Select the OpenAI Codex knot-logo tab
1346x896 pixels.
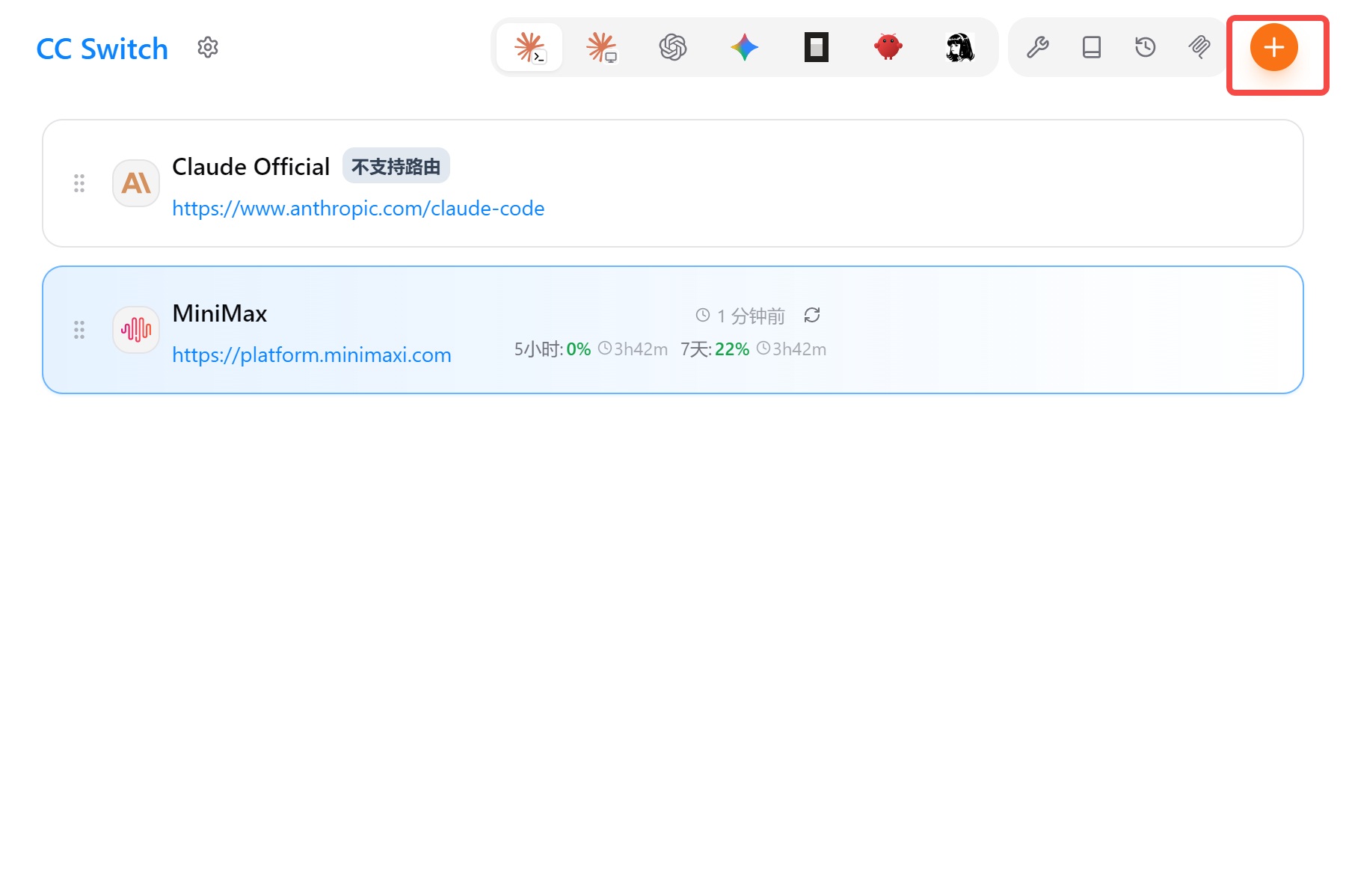673,48
